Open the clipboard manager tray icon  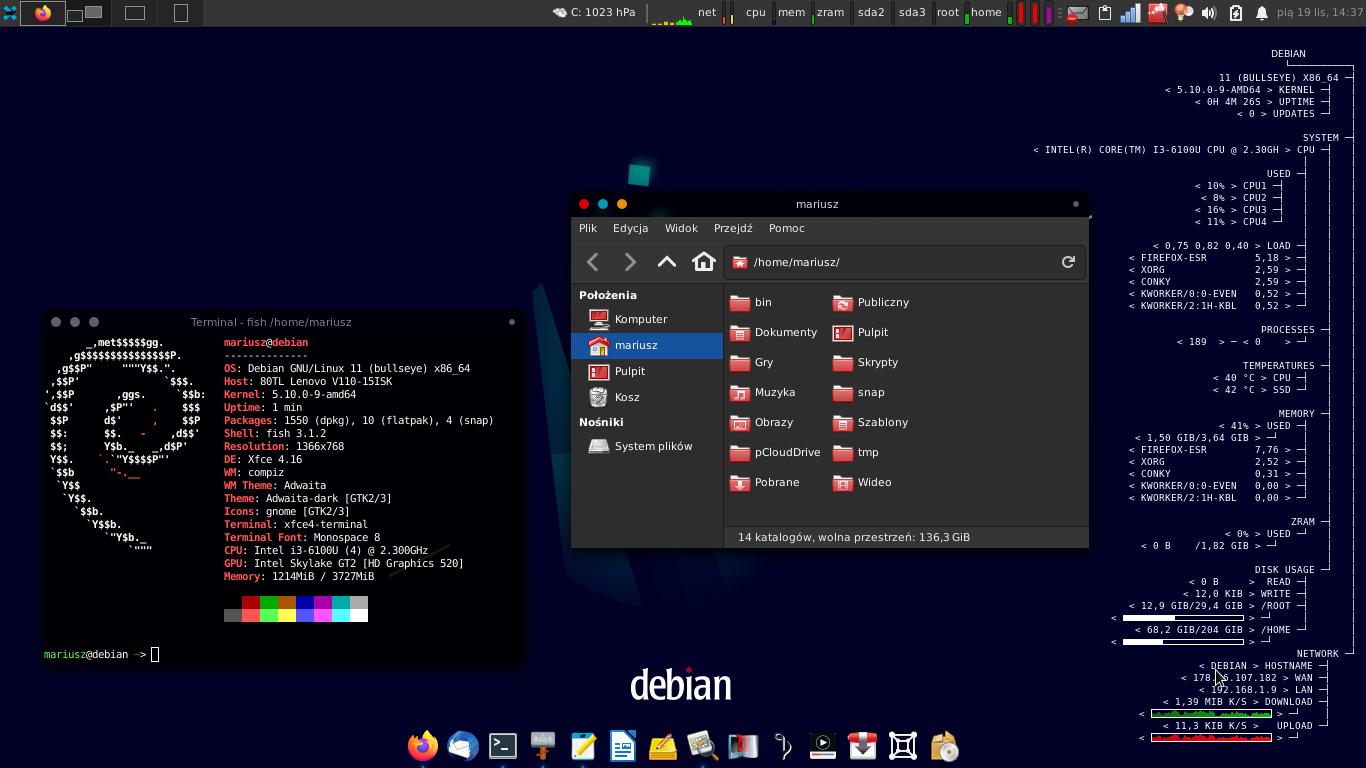coord(1105,13)
